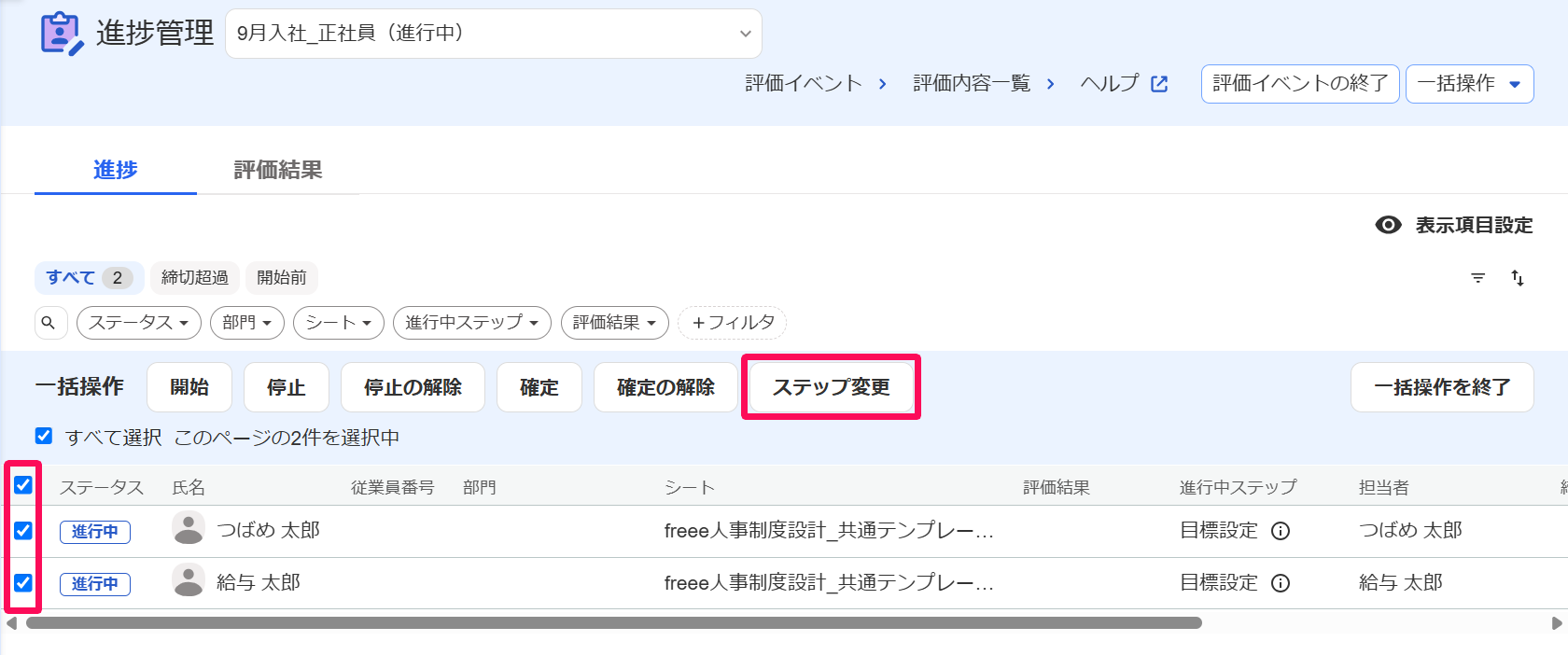
Task: Click the 確定 button
Action: 539,387
